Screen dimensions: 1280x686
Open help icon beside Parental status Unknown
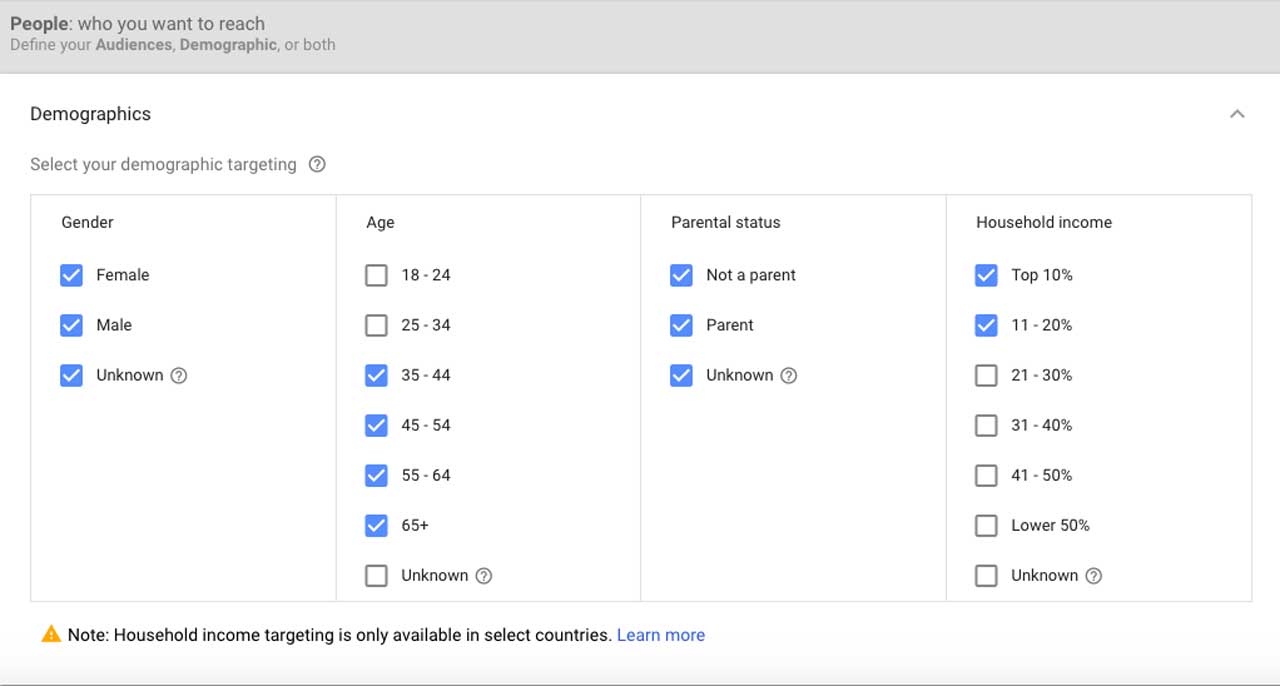[x=789, y=376]
